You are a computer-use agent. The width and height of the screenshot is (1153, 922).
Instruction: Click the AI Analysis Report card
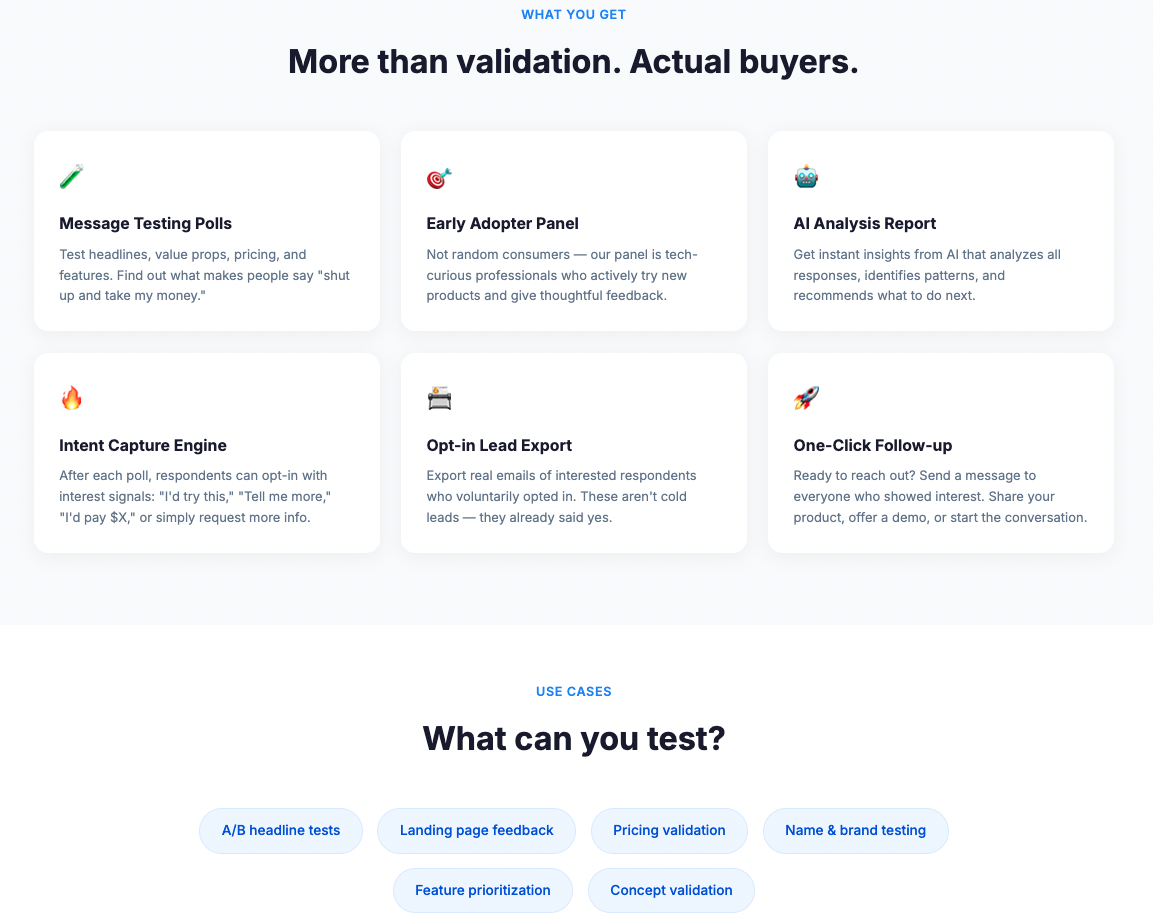pos(940,231)
